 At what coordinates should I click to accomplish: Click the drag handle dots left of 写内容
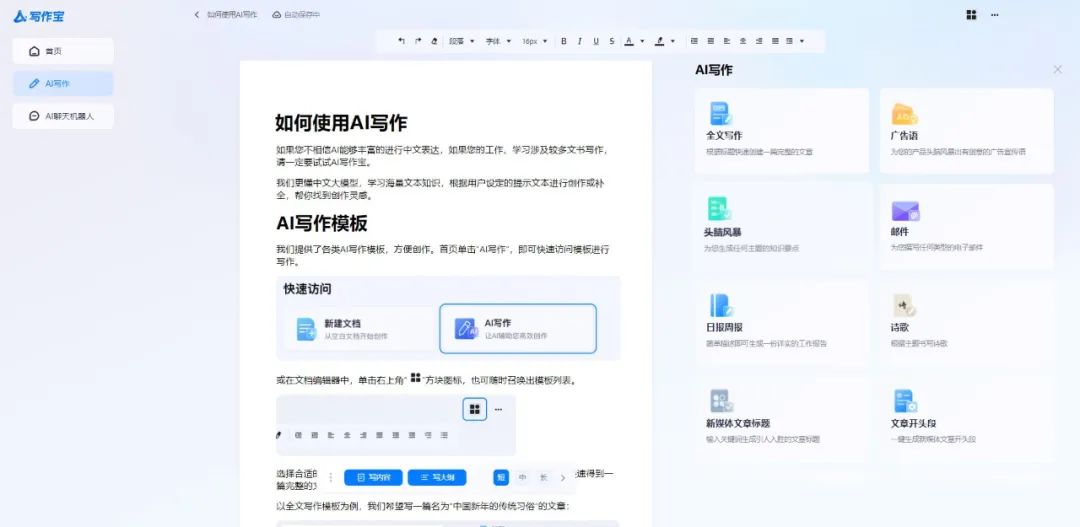(x=331, y=477)
